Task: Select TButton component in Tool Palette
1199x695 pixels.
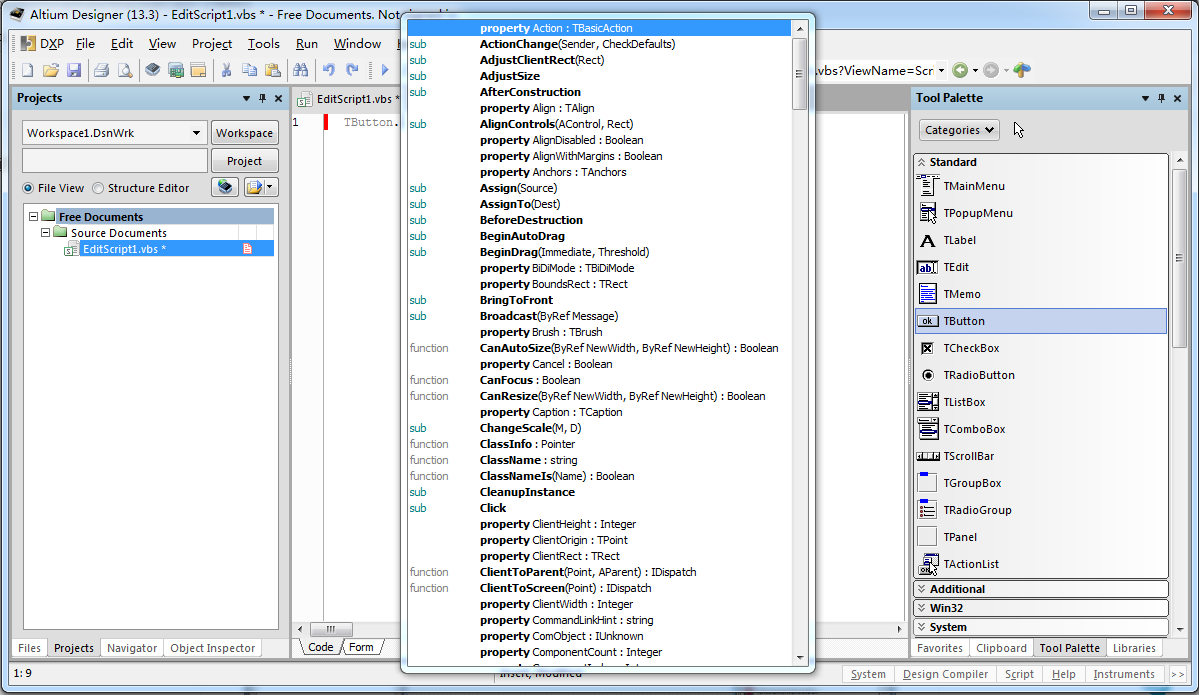Action: pos(1041,321)
